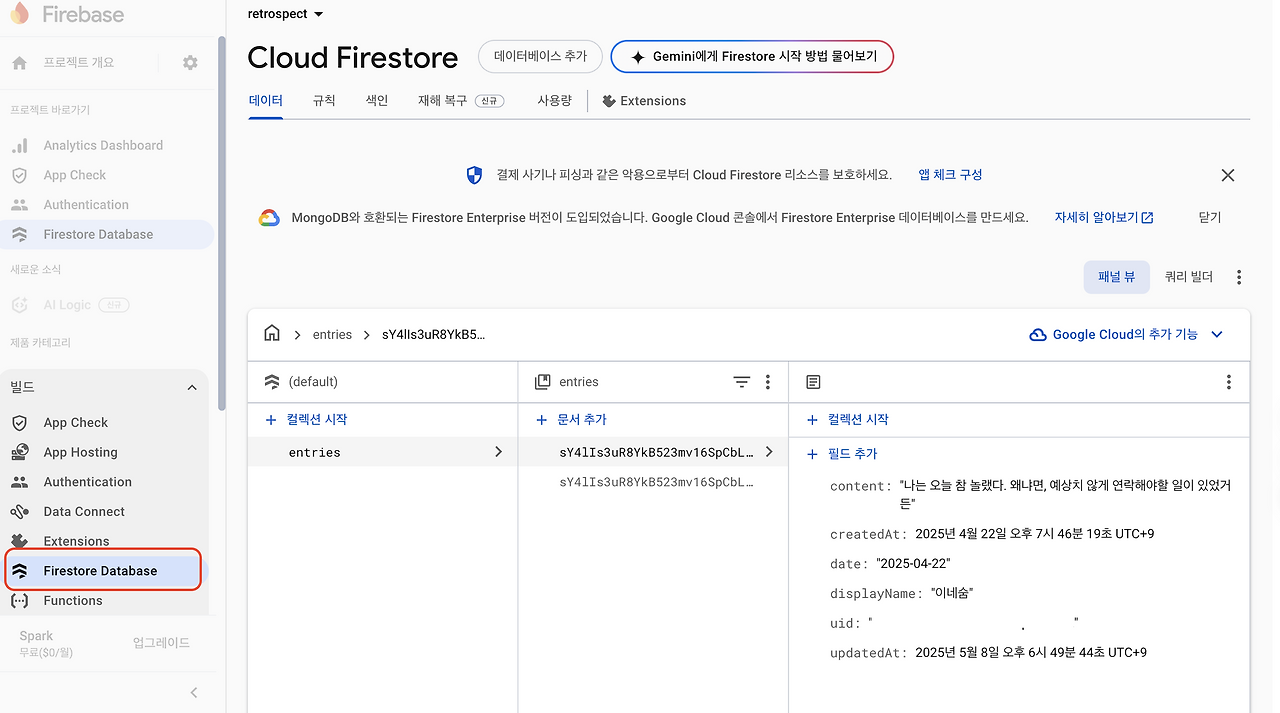
Task: Click the entries breadcrumb
Action: (332, 335)
